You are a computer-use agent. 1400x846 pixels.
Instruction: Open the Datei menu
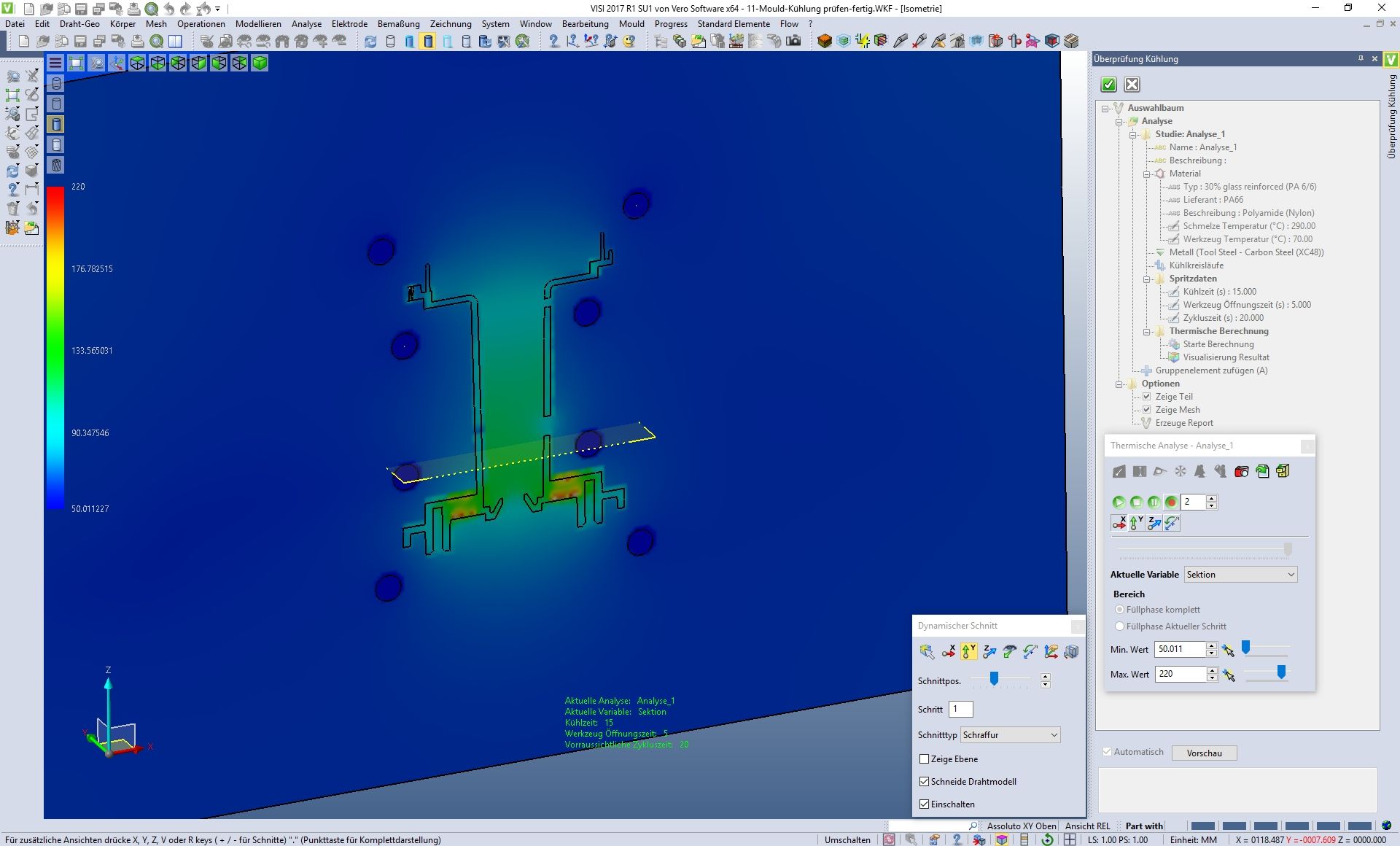pos(15,24)
